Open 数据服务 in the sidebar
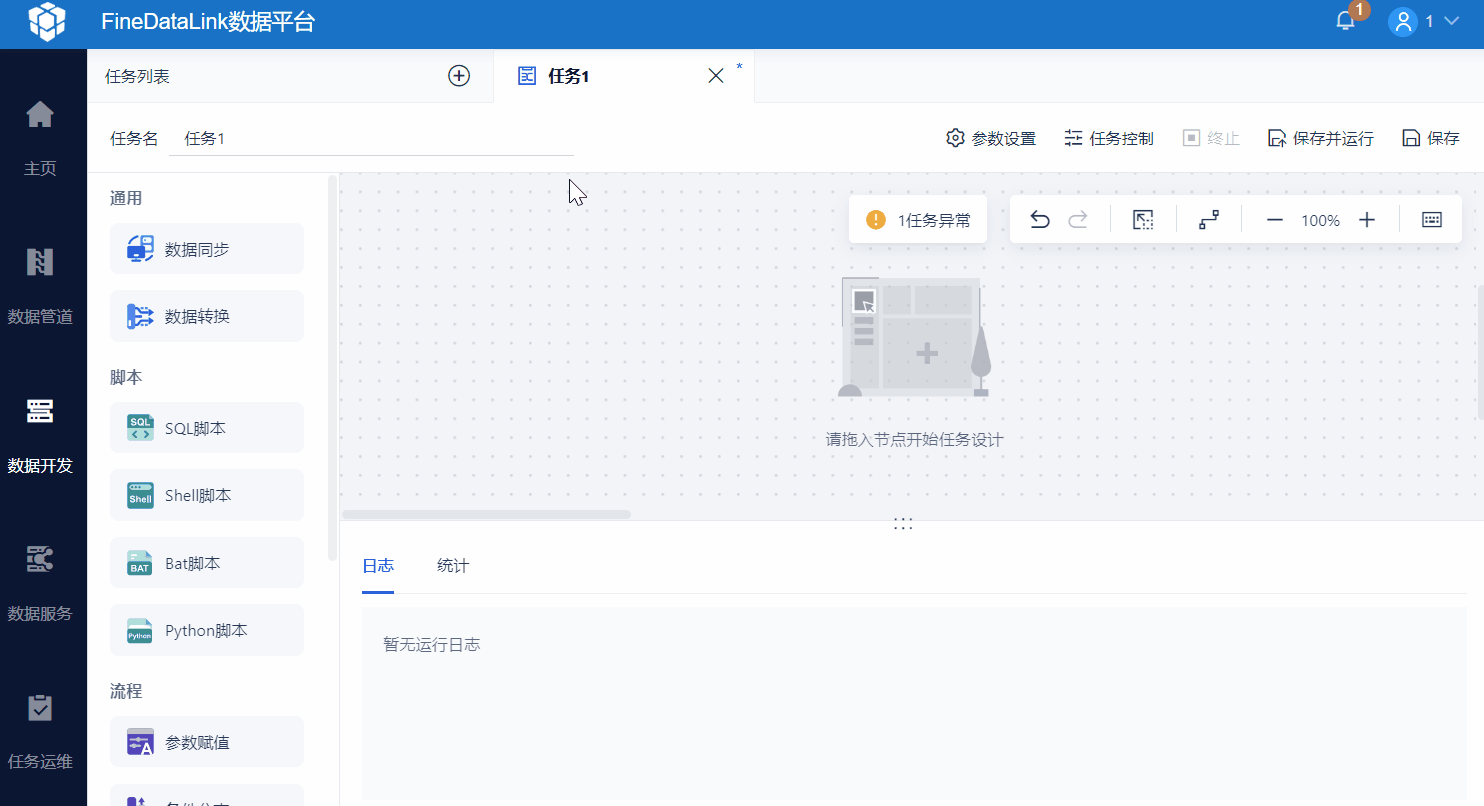 coord(40,583)
